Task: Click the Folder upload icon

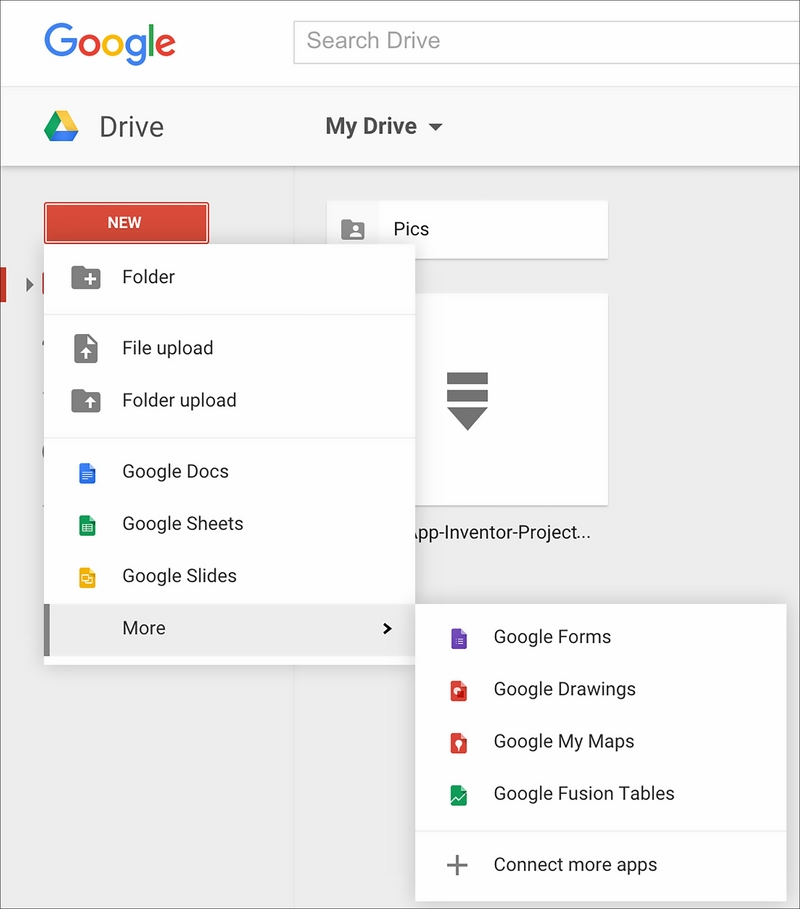Action: click(x=87, y=400)
